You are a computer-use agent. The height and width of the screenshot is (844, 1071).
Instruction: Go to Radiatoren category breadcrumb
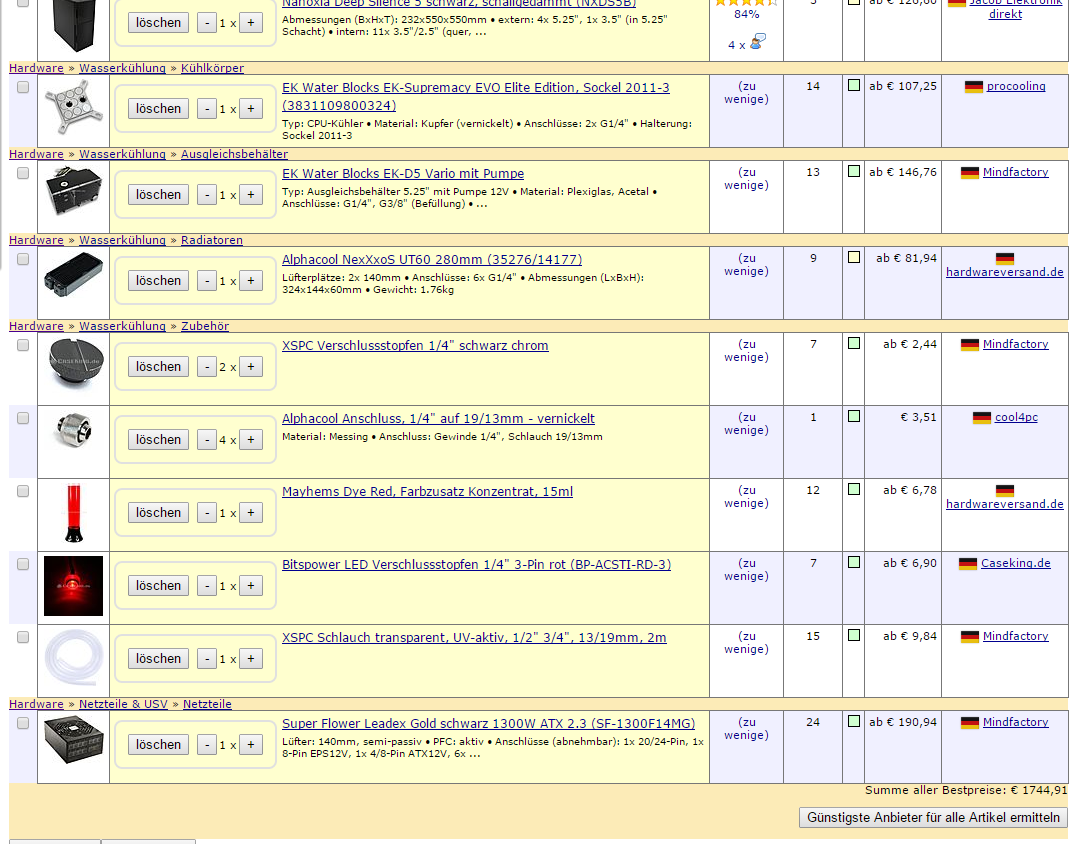[x=212, y=240]
